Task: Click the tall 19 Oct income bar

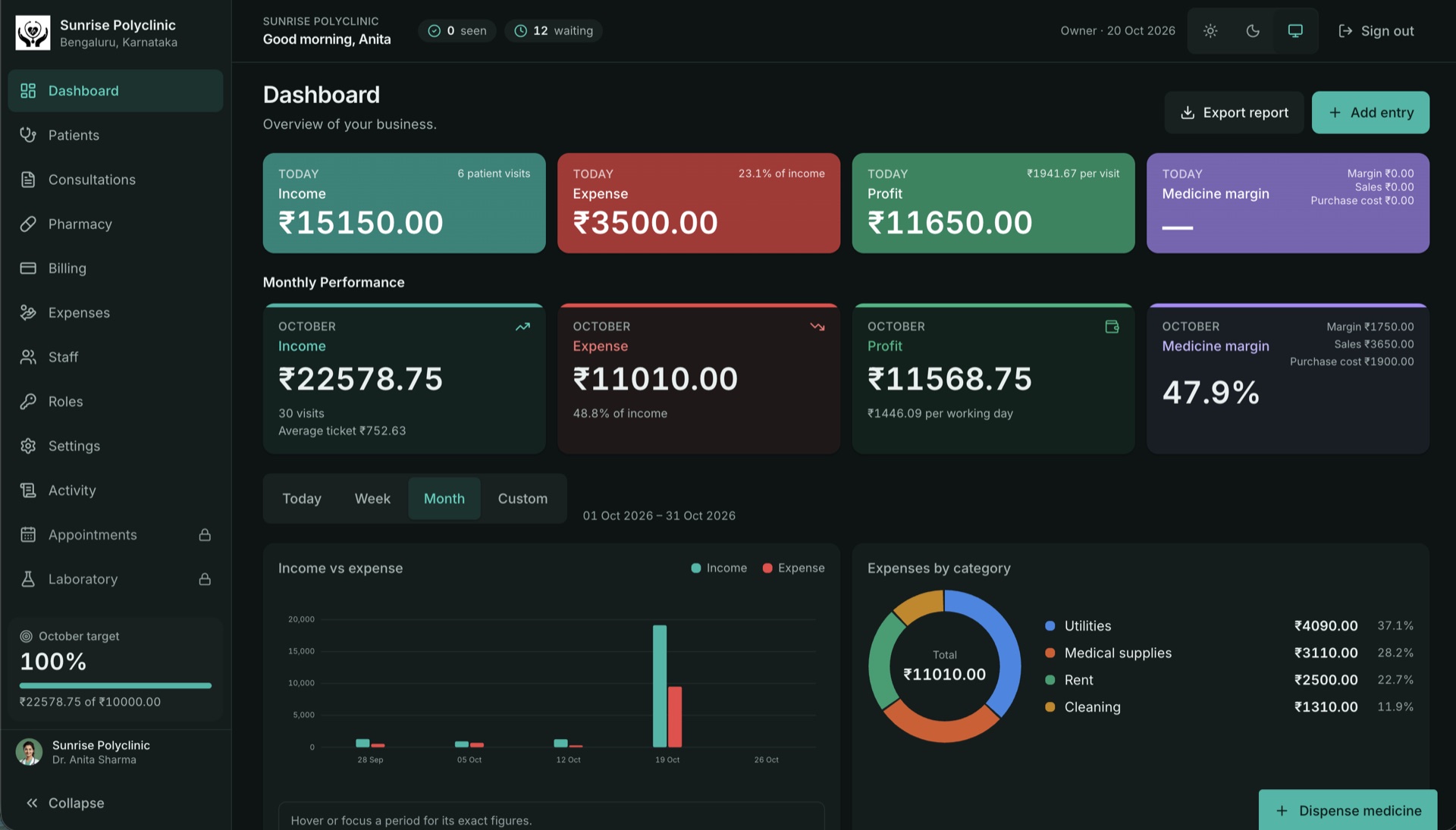Action: [x=660, y=686]
